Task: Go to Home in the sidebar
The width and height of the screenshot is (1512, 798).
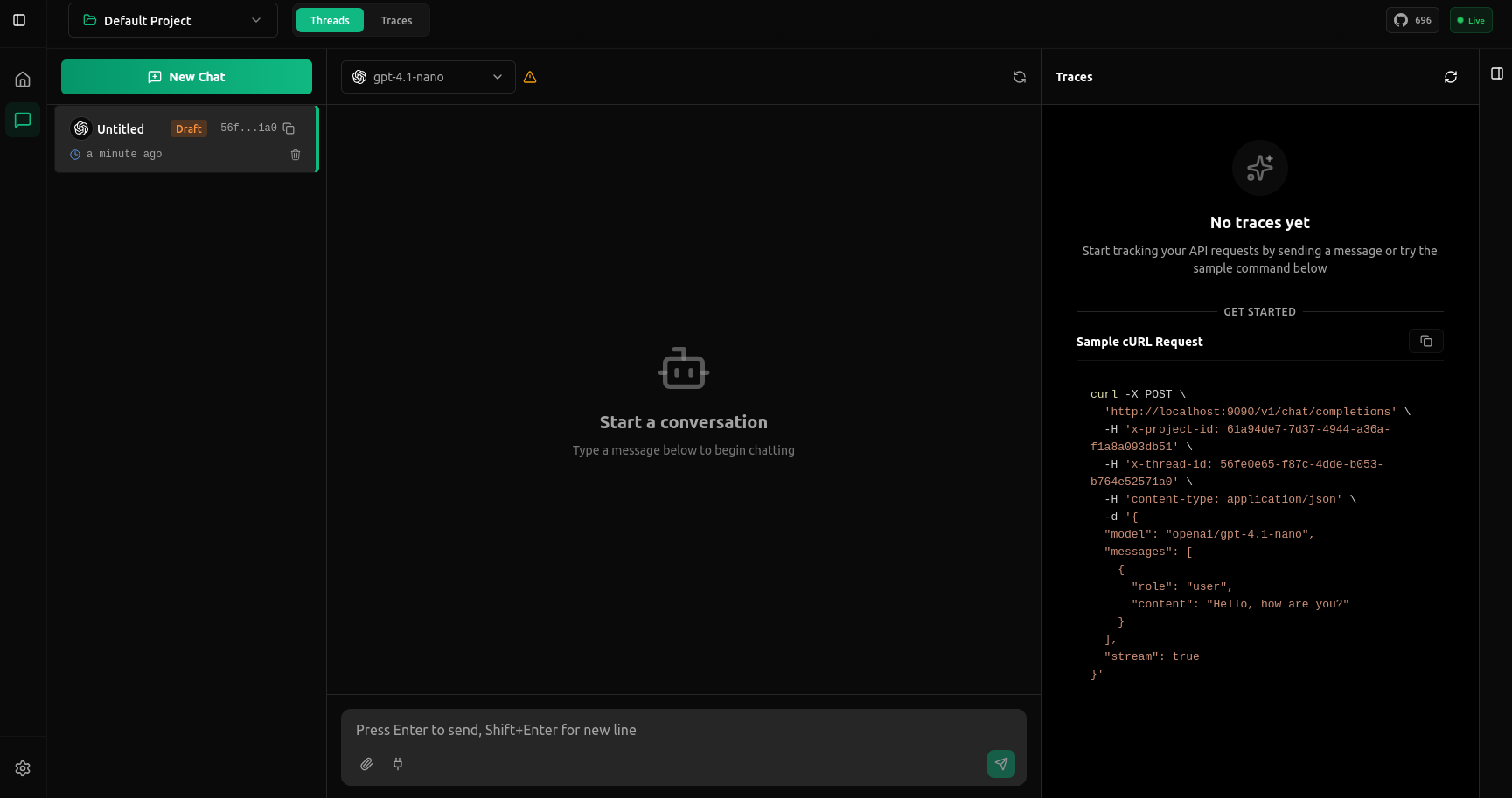Action: click(23, 80)
